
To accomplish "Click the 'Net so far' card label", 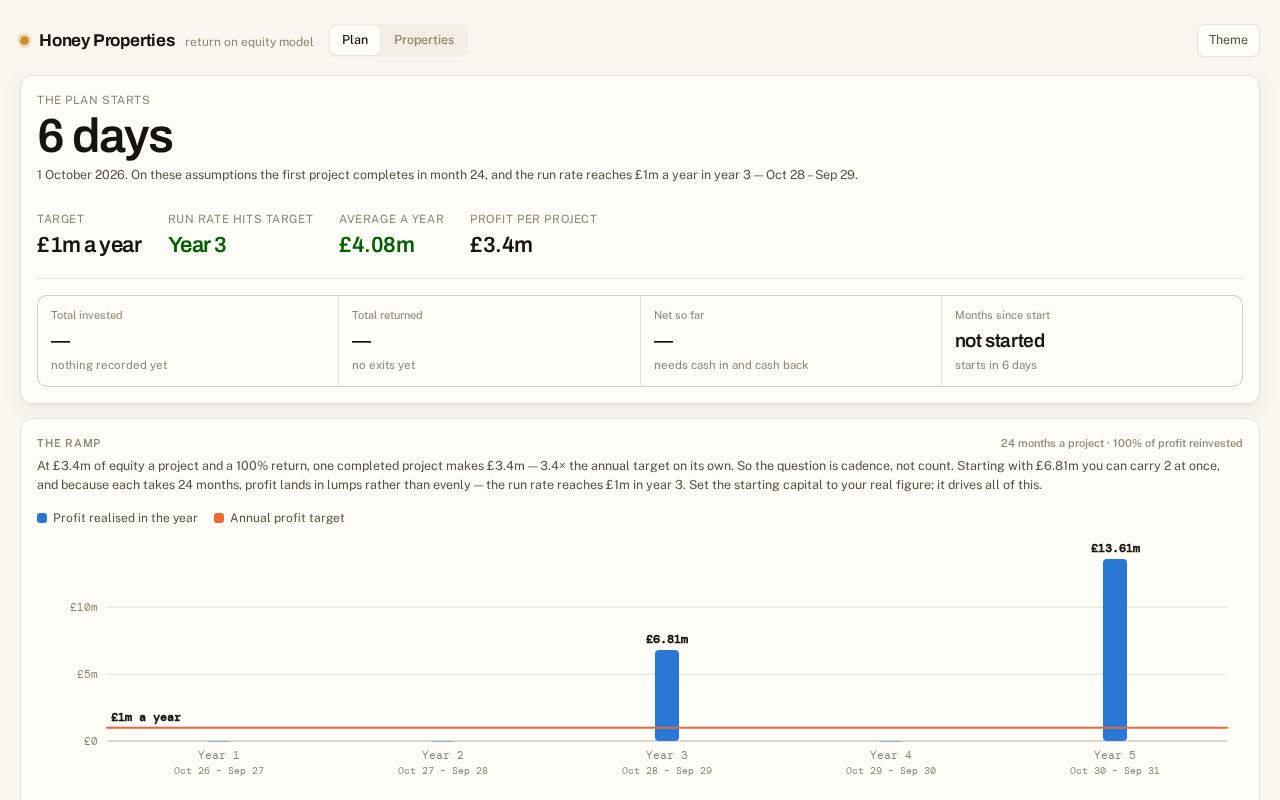I will (679, 315).
